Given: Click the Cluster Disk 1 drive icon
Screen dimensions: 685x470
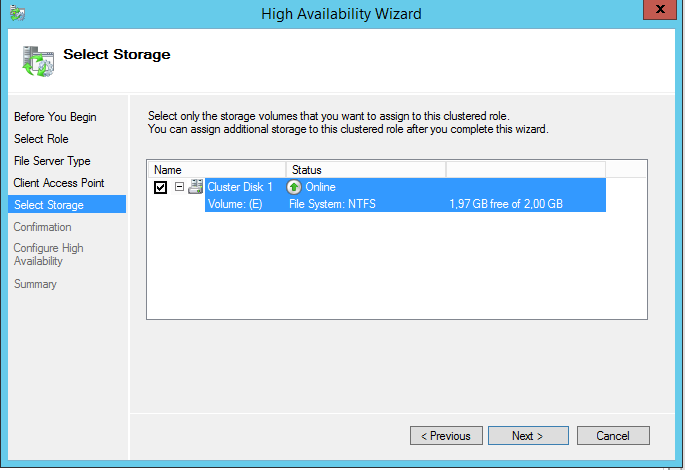Looking at the screenshot, I should pos(196,187).
